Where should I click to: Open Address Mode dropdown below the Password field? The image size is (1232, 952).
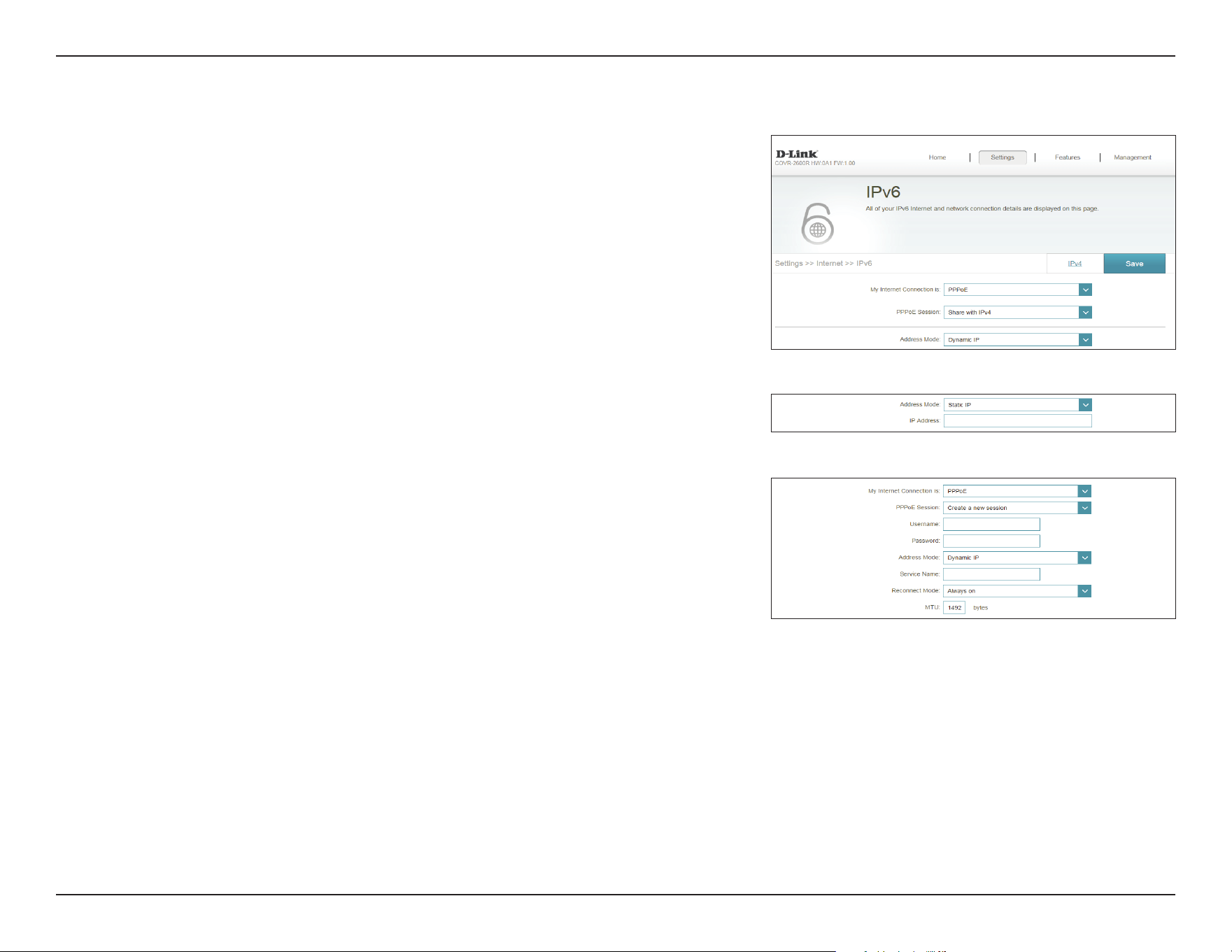pyautogui.click(x=1017, y=558)
